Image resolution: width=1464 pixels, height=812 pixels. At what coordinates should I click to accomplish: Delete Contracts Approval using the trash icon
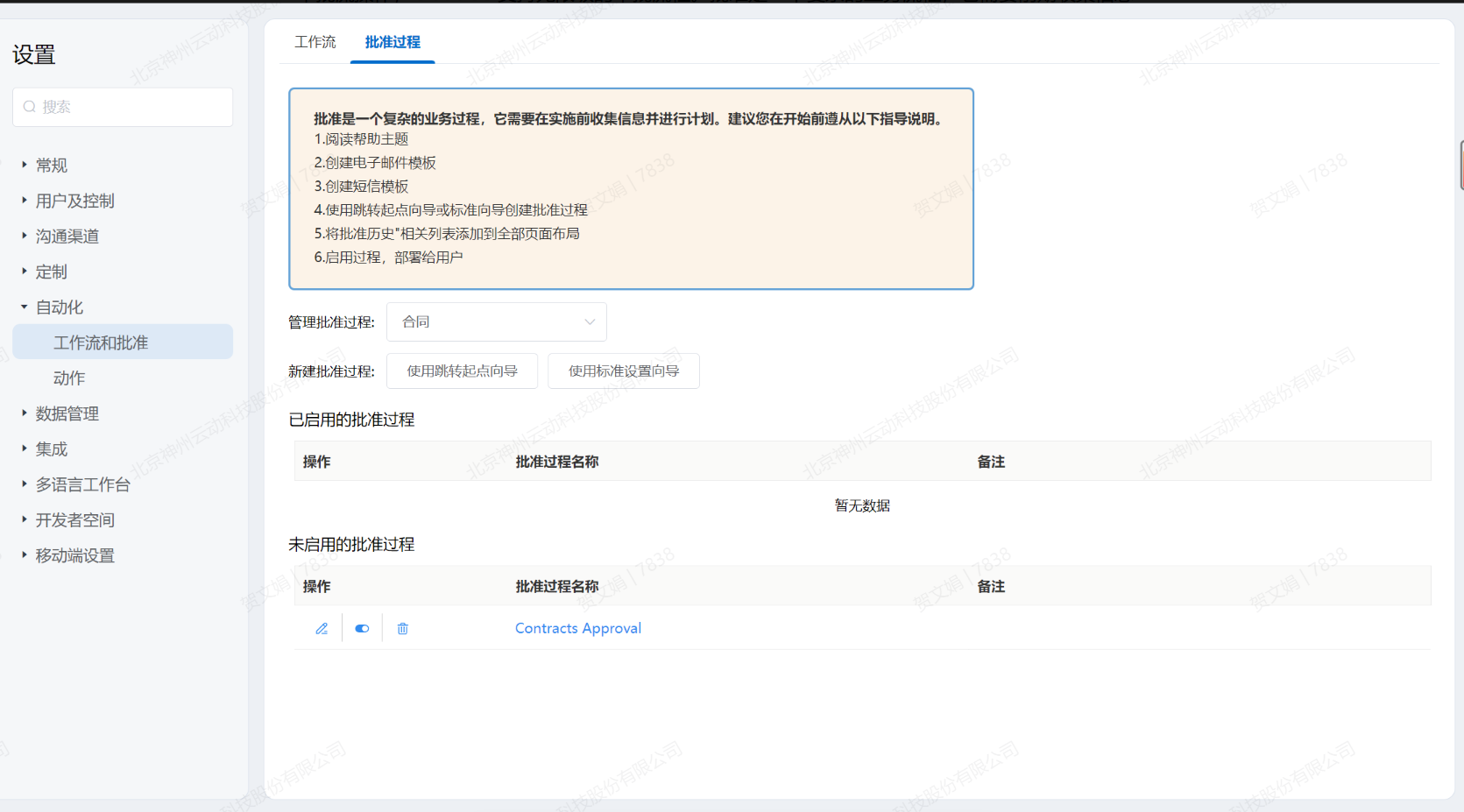tap(403, 628)
